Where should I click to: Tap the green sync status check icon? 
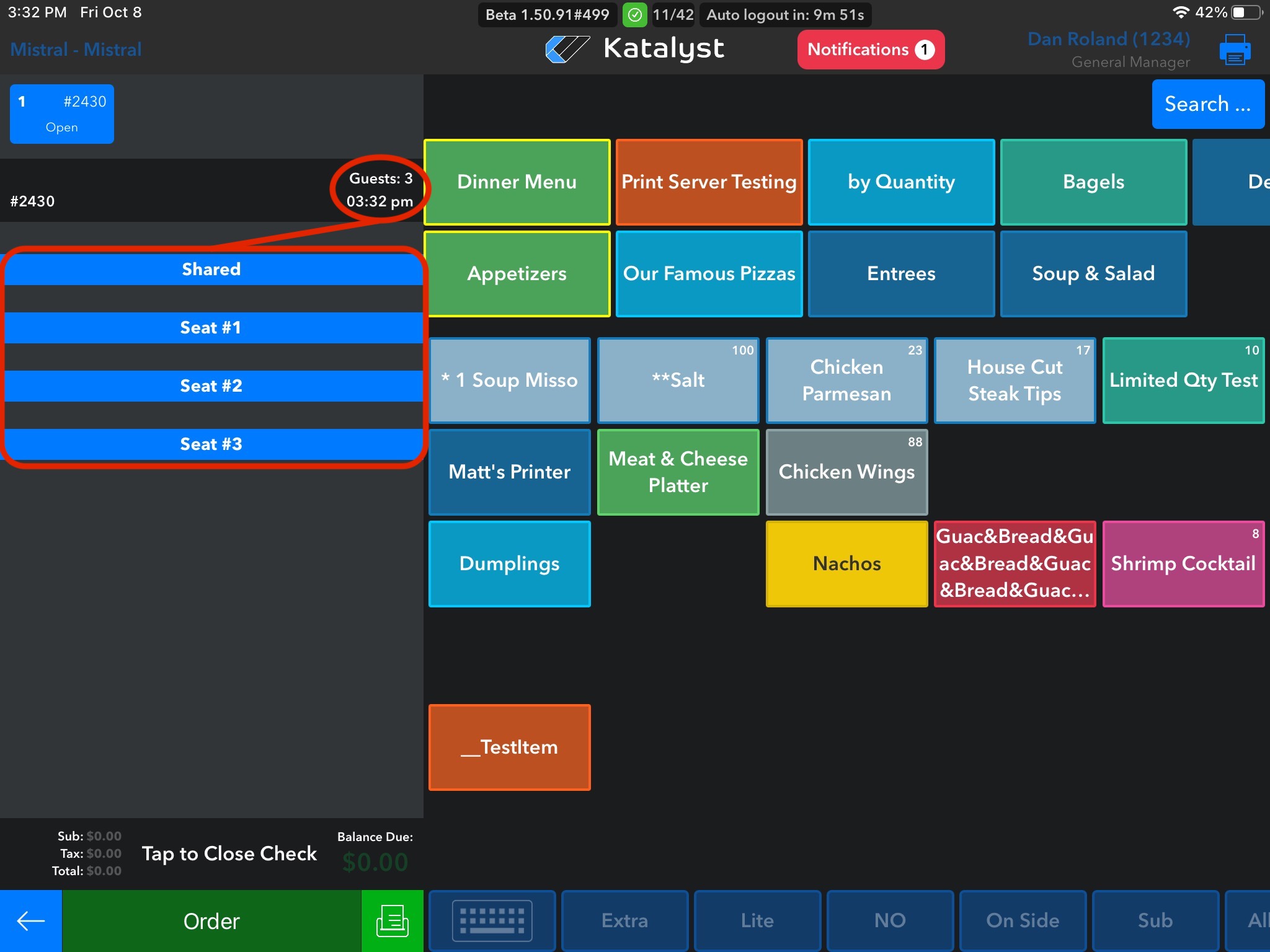coord(634,15)
